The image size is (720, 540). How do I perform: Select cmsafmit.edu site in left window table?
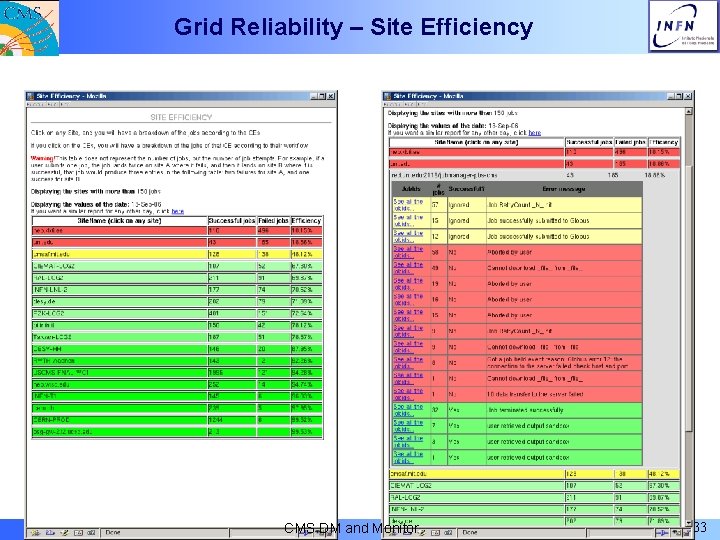pyautogui.click(x=119, y=254)
